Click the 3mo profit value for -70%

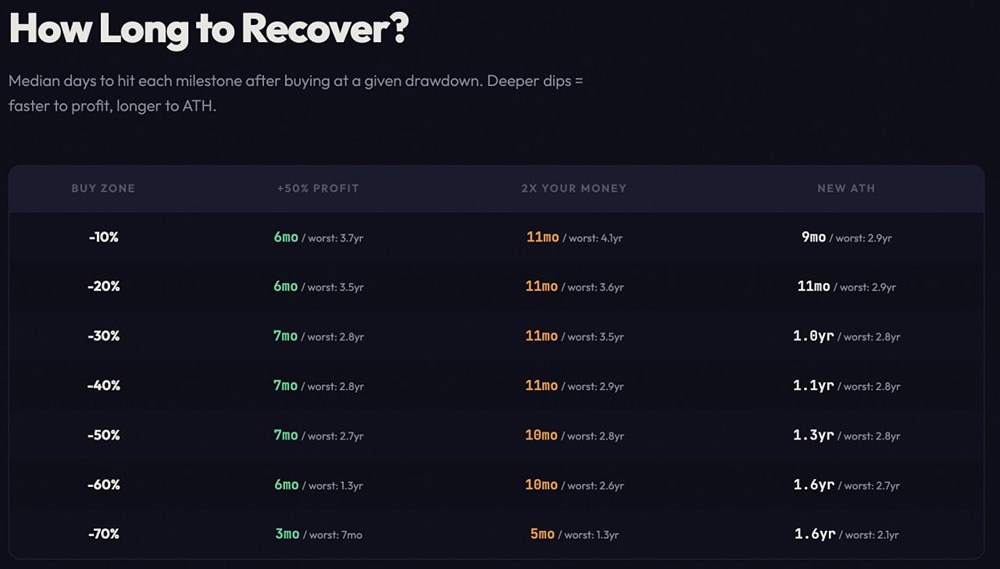(286, 534)
